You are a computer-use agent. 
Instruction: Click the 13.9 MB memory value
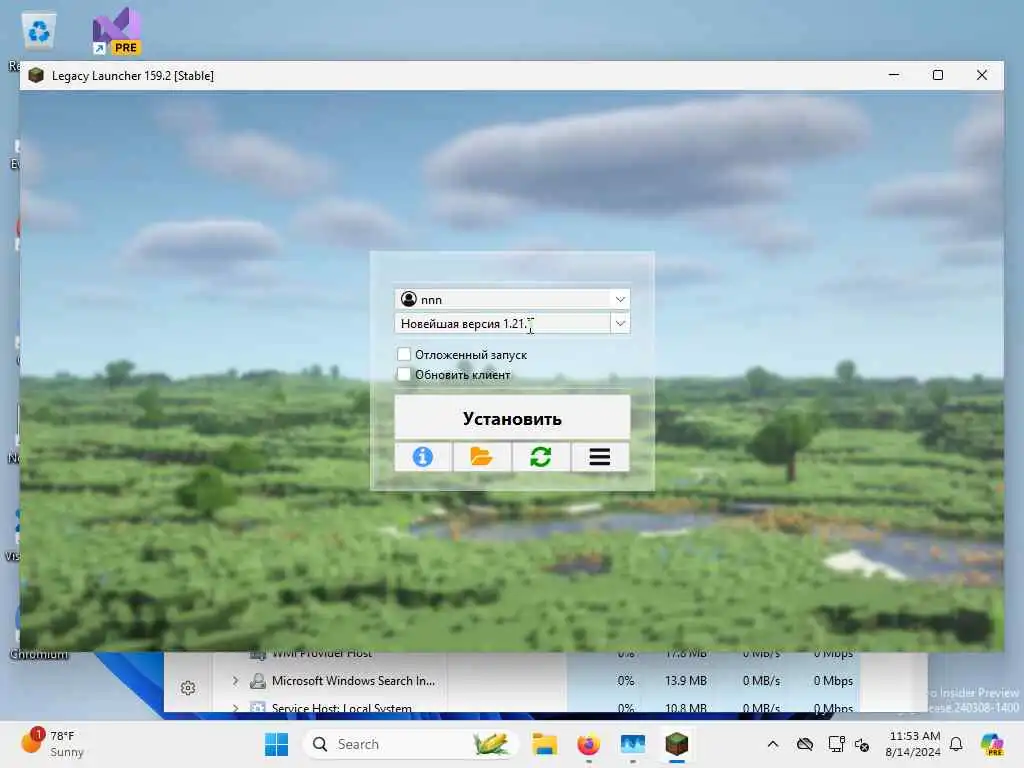686,680
